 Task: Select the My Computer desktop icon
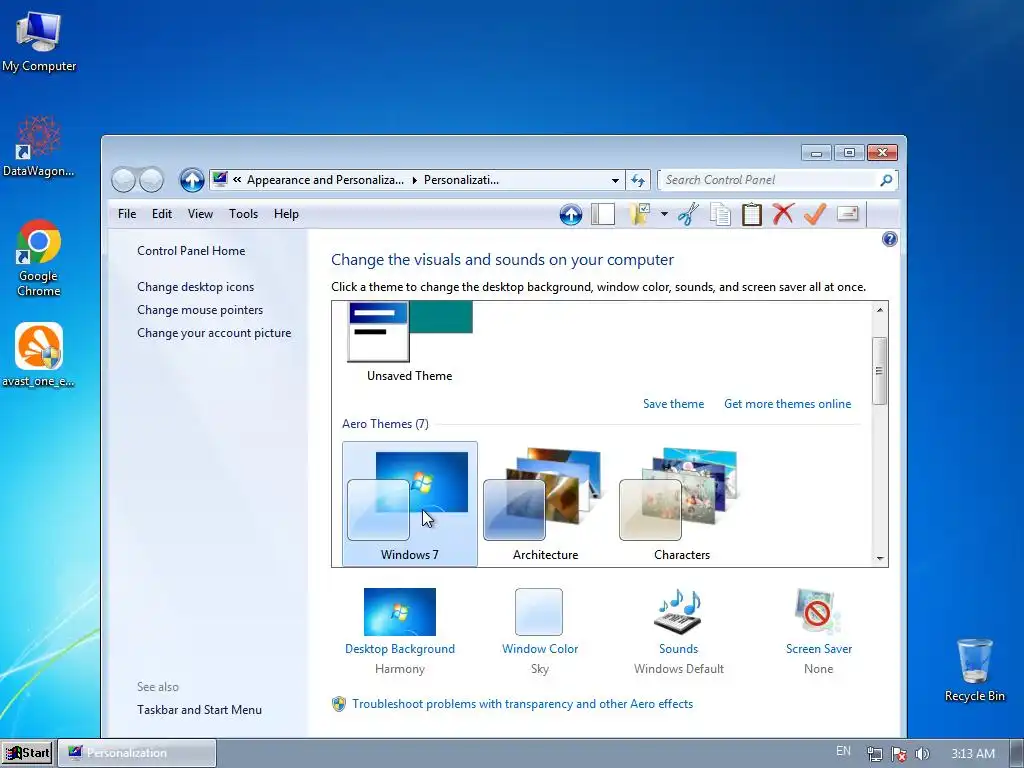click(x=39, y=42)
